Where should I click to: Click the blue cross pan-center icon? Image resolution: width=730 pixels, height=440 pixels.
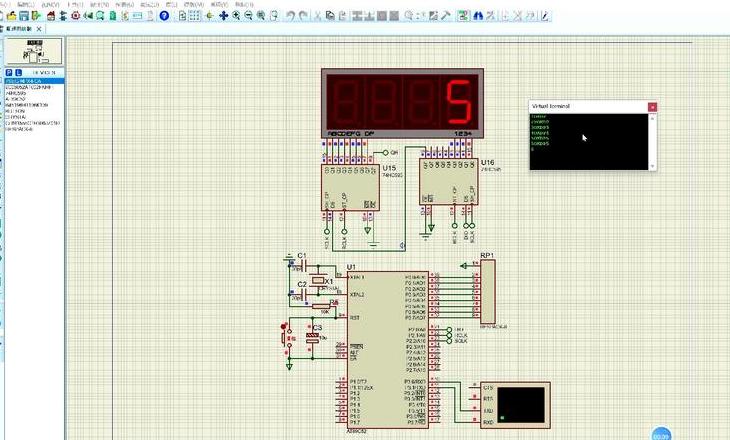point(223,16)
